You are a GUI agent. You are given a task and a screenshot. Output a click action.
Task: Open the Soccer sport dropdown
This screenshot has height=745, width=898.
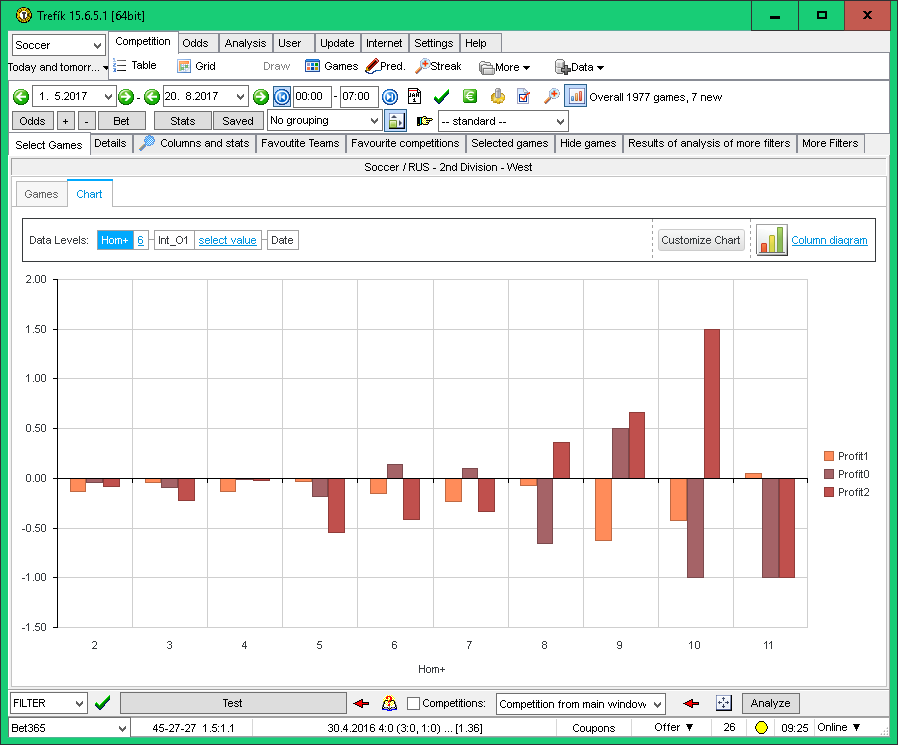coord(58,45)
